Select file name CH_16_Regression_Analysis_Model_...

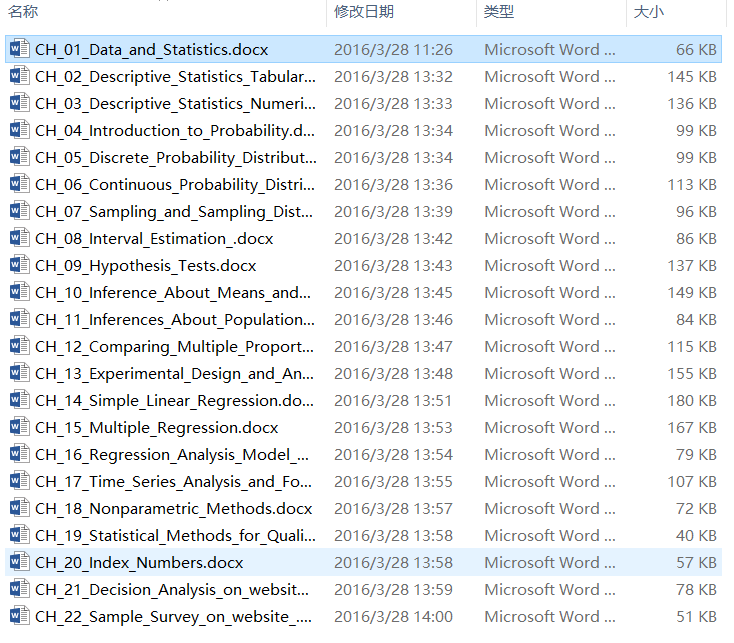tap(172, 455)
